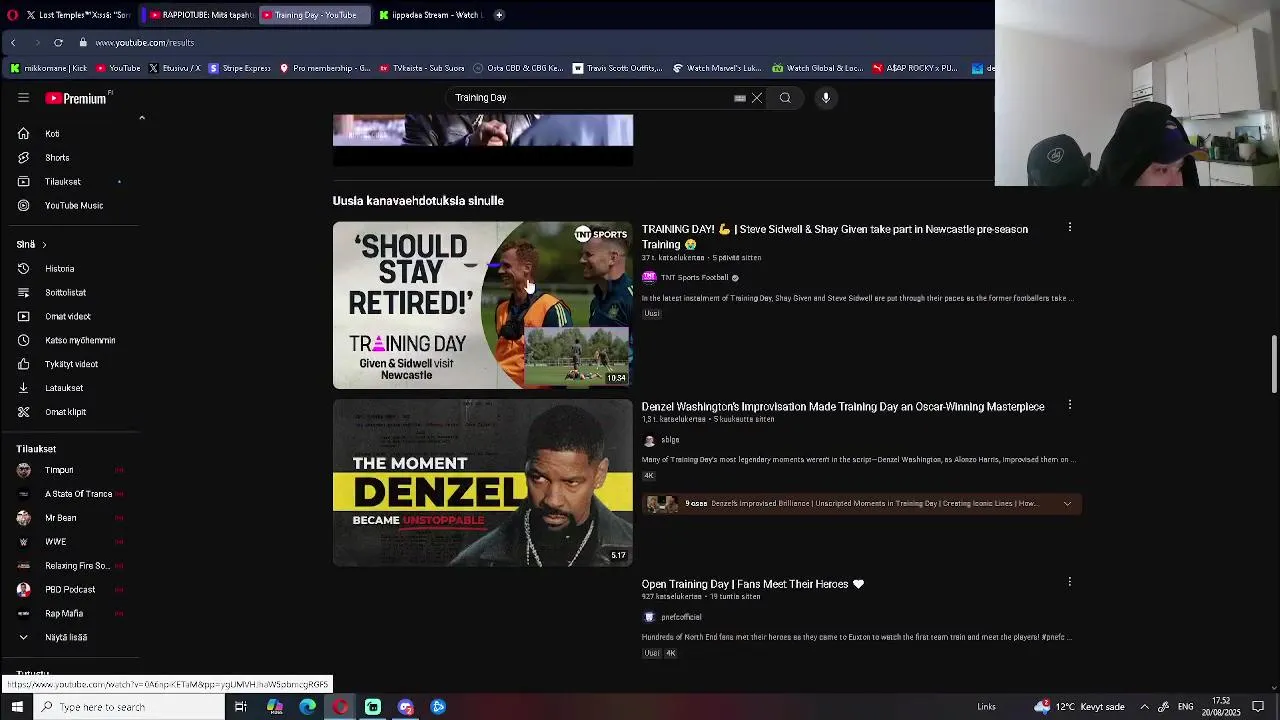
Task: Open more options for TNT Sports video
Action: (x=1070, y=228)
